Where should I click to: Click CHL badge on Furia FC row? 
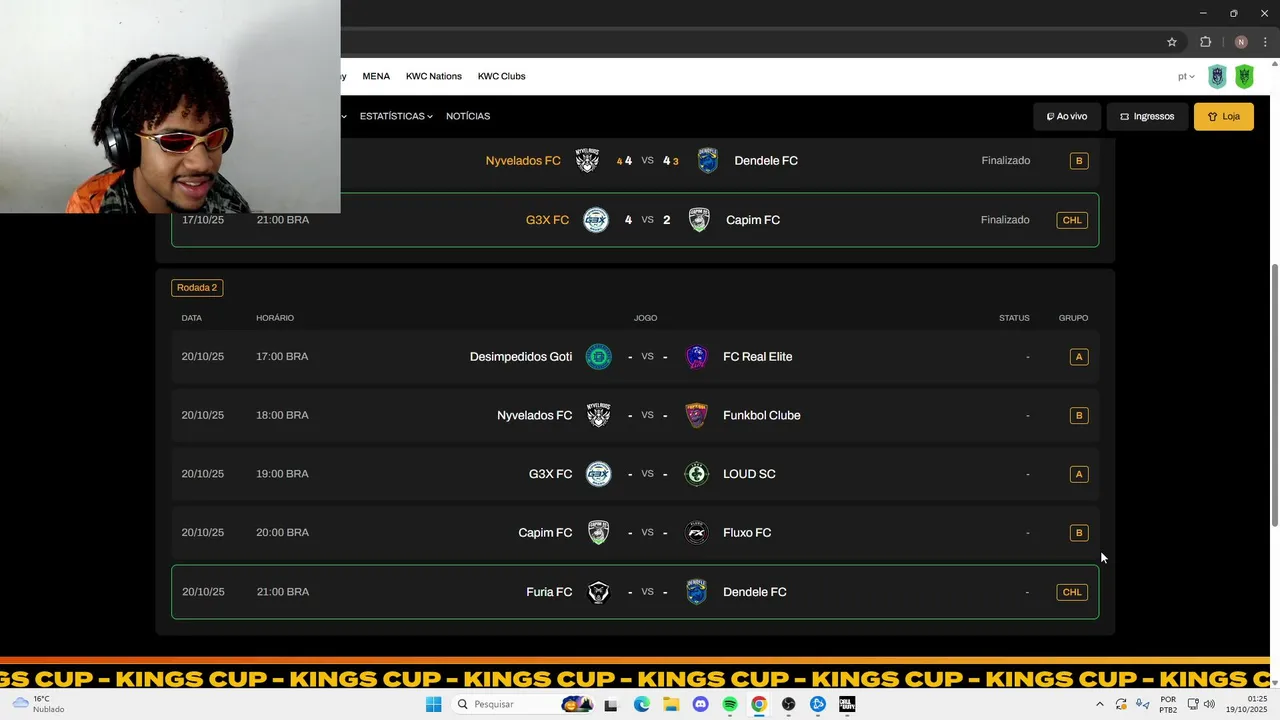click(x=1072, y=592)
